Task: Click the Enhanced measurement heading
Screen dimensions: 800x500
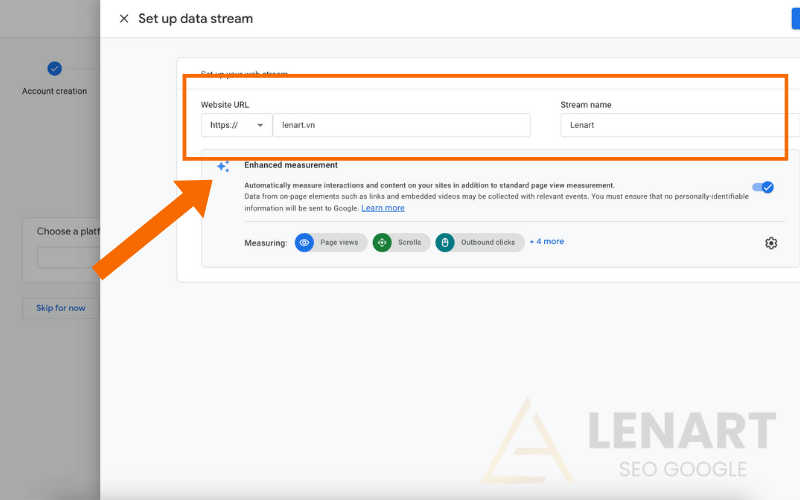Action: coord(291,165)
